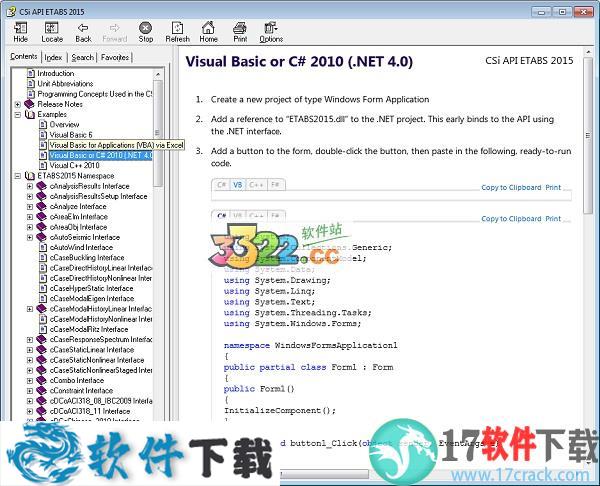Expand the Release Notes node

[x=18, y=104]
